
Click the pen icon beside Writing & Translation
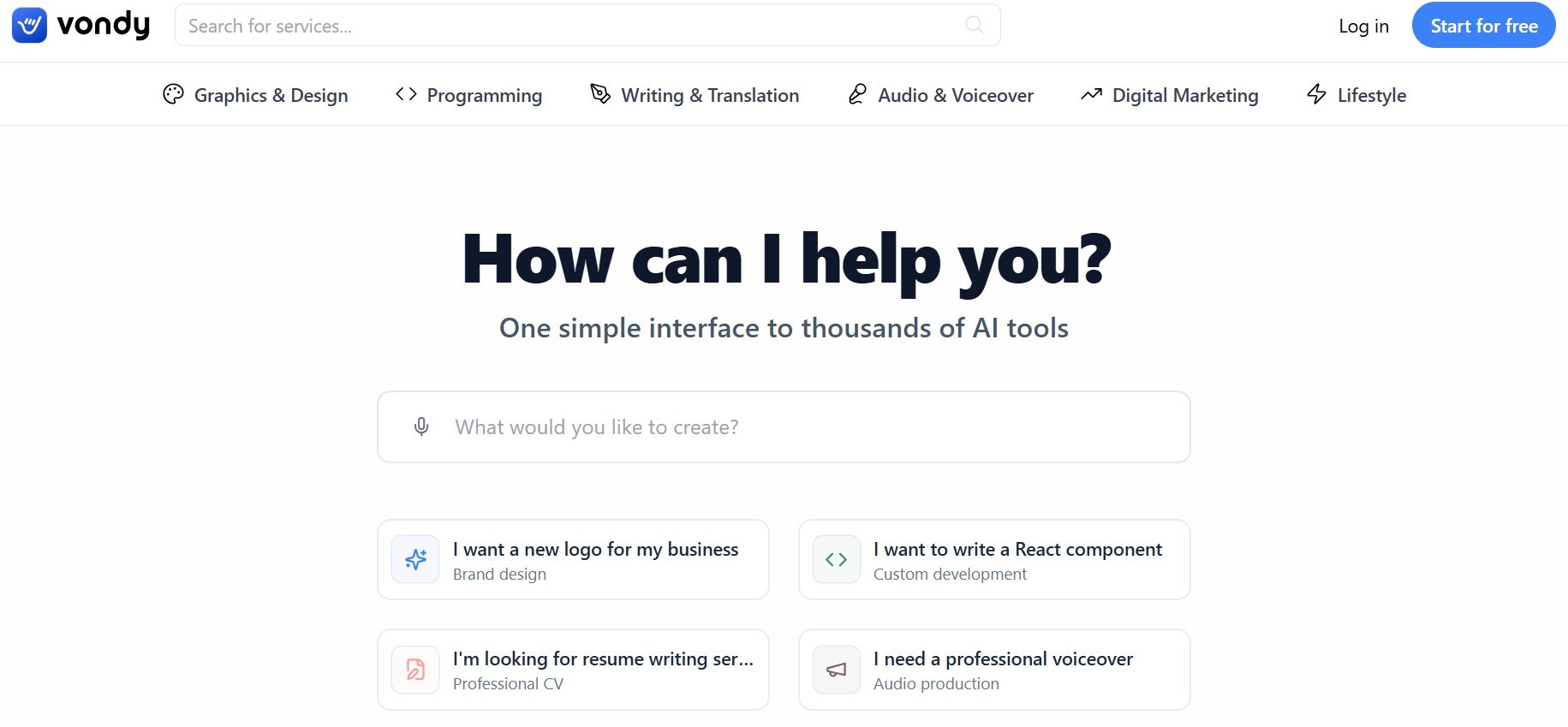pos(599,94)
